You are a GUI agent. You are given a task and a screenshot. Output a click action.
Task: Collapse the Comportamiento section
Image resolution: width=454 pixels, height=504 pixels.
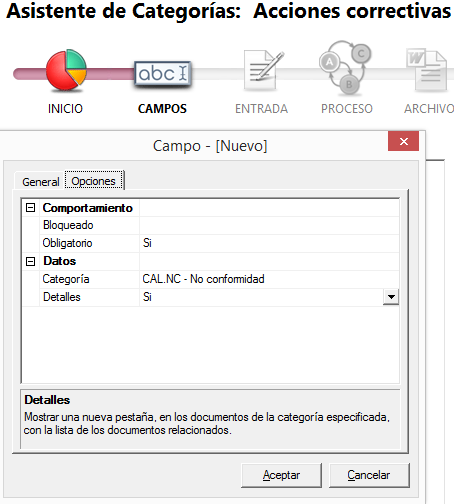[x=30, y=208]
